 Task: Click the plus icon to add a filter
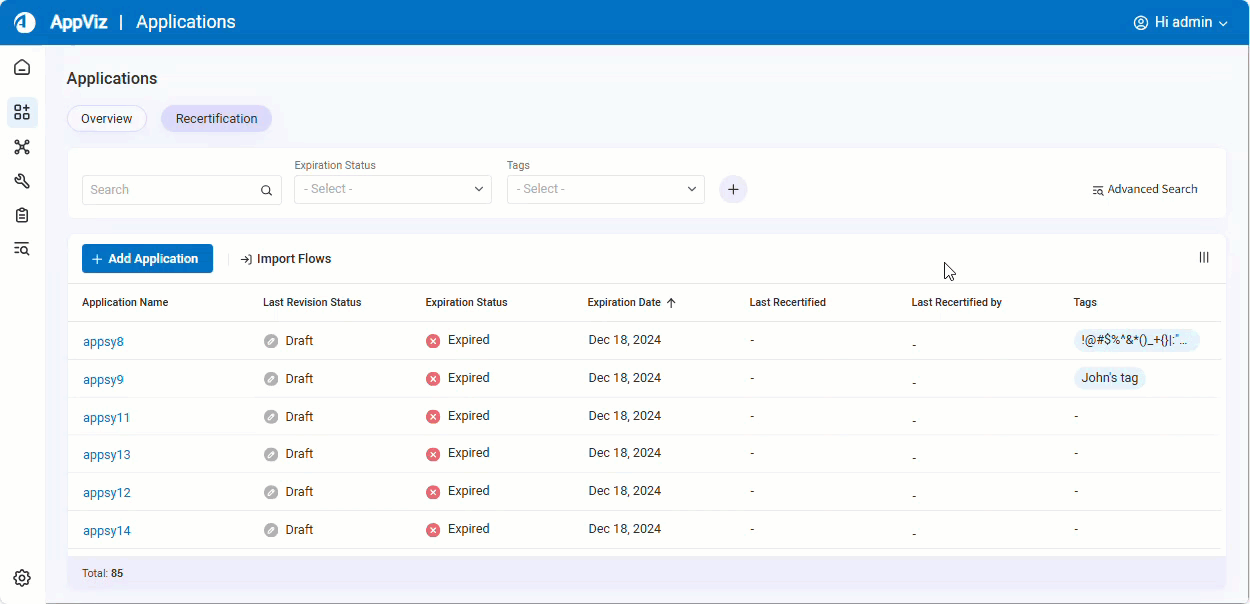(x=733, y=189)
